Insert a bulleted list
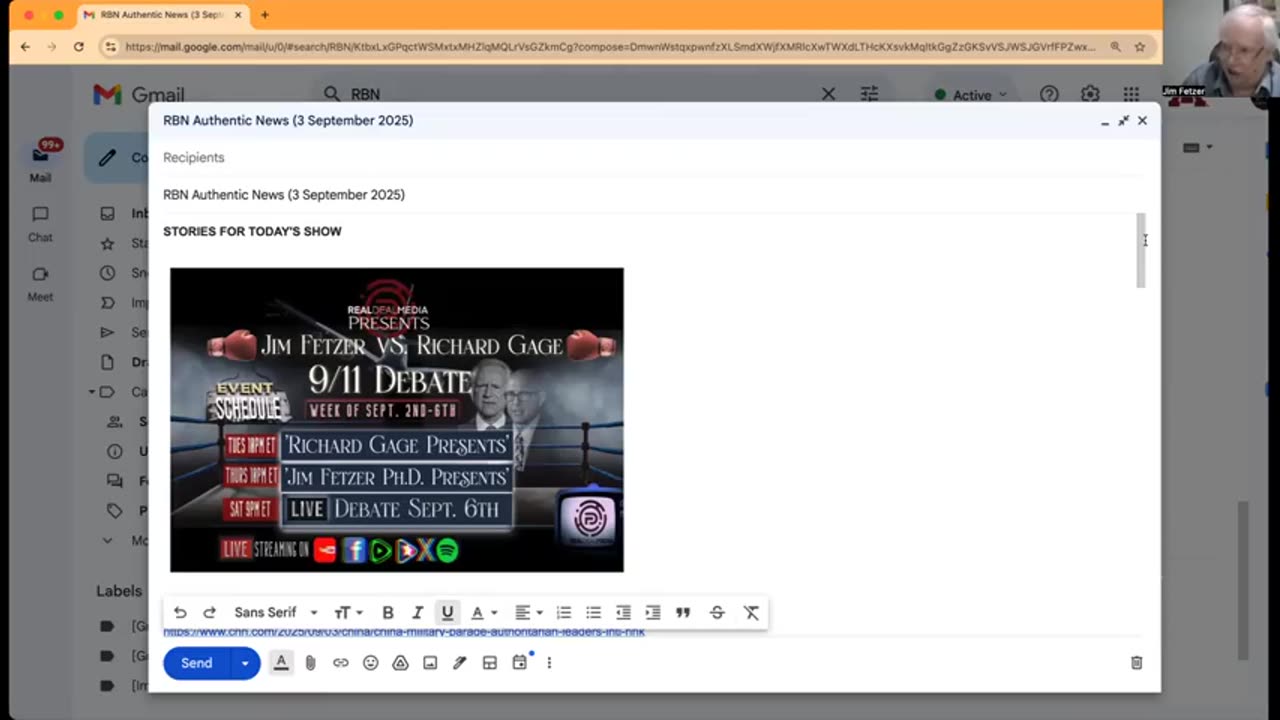The image size is (1280, 720). tap(594, 613)
